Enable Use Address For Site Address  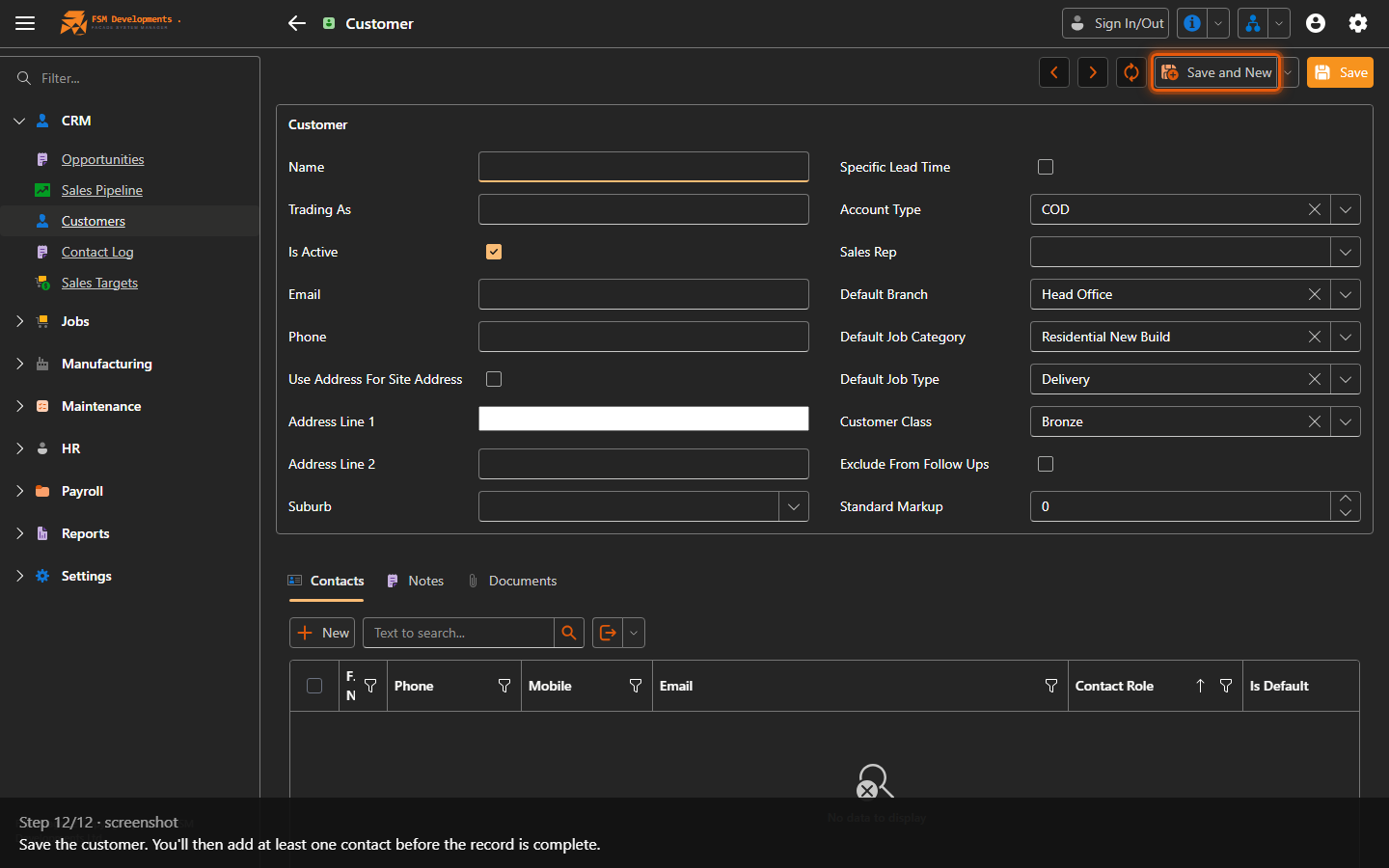click(494, 379)
